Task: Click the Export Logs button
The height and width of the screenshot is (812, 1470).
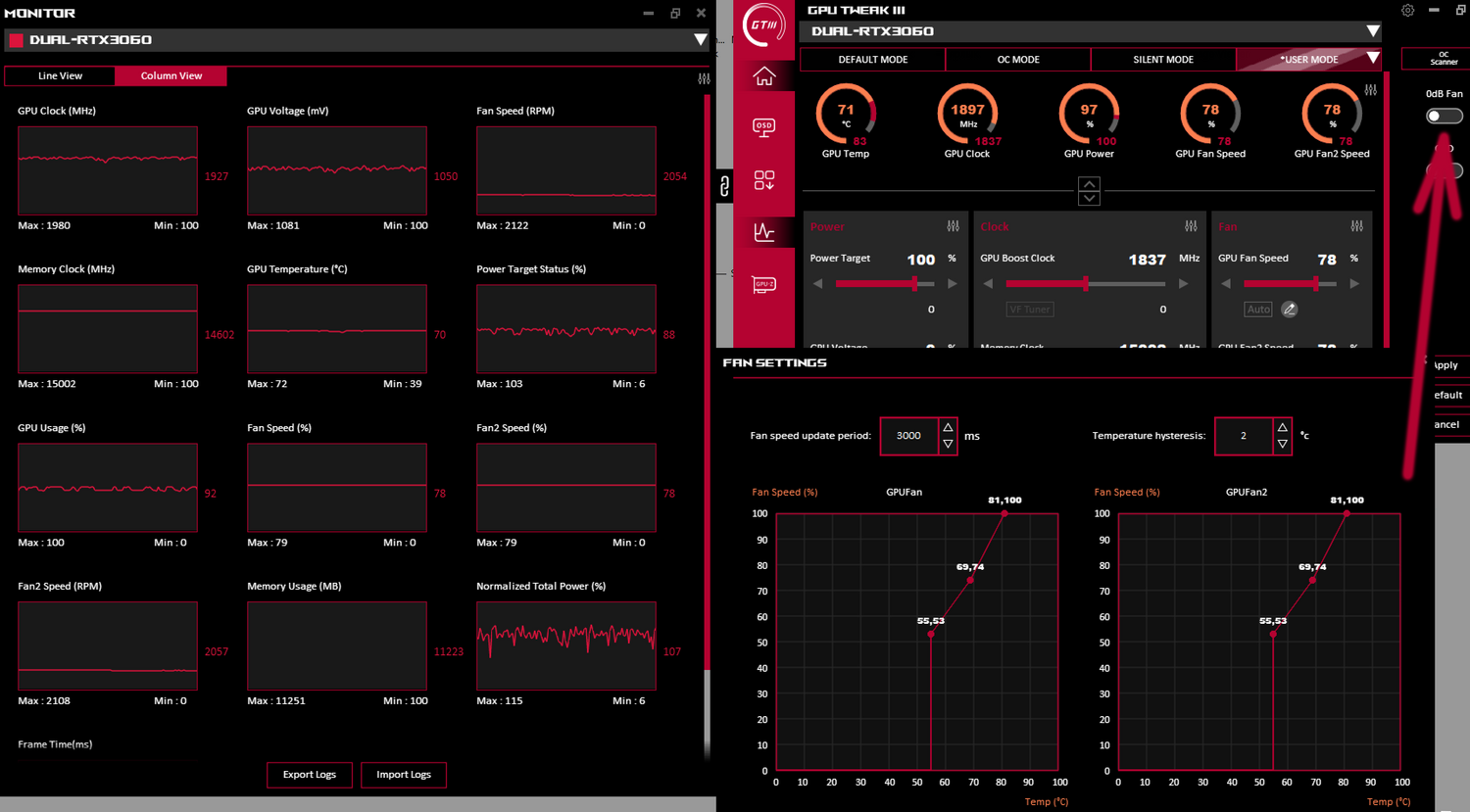Action: (x=310, y=775)
